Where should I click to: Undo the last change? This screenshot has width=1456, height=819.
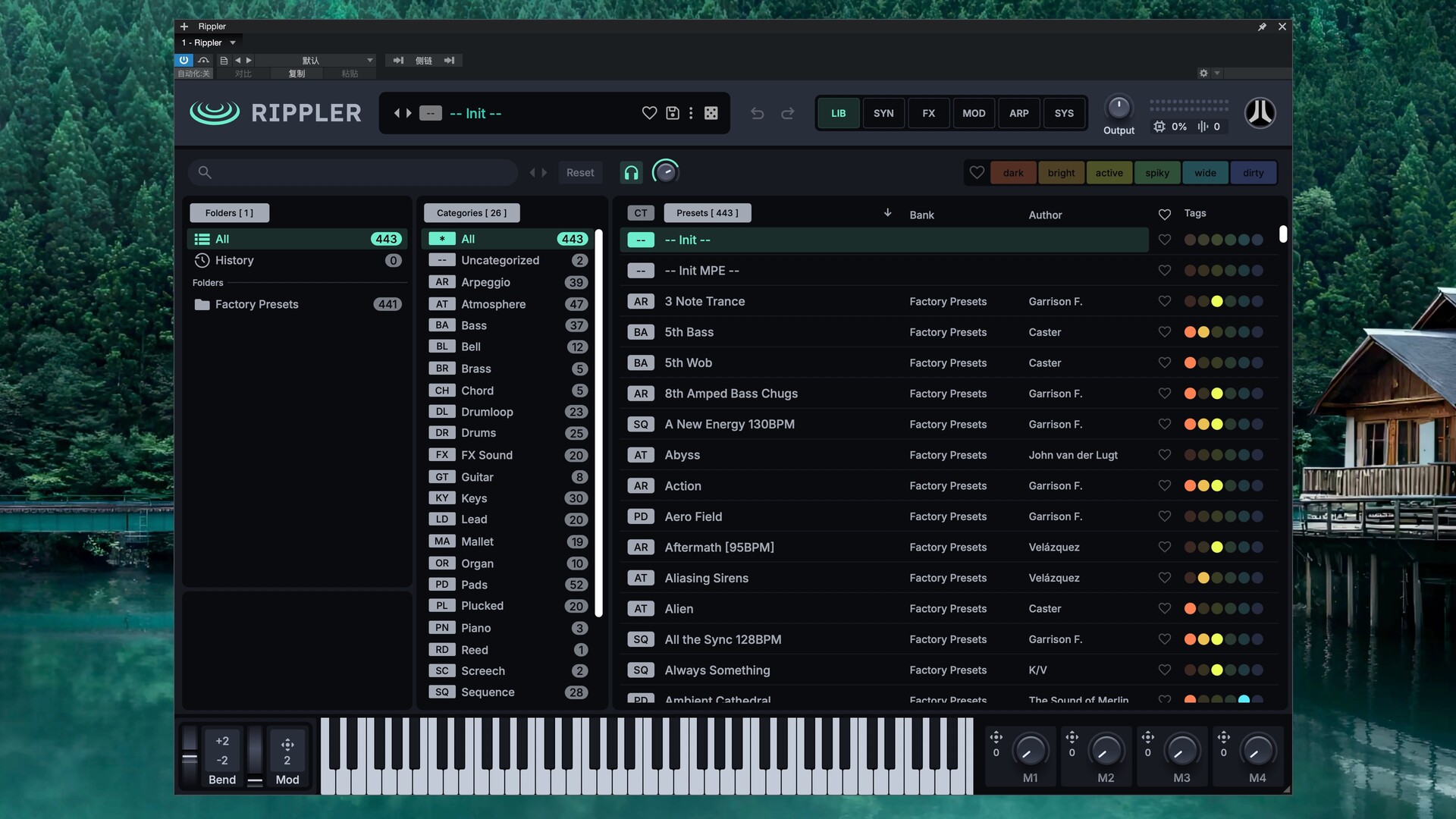pyautogui.click(x=757, y=113)
